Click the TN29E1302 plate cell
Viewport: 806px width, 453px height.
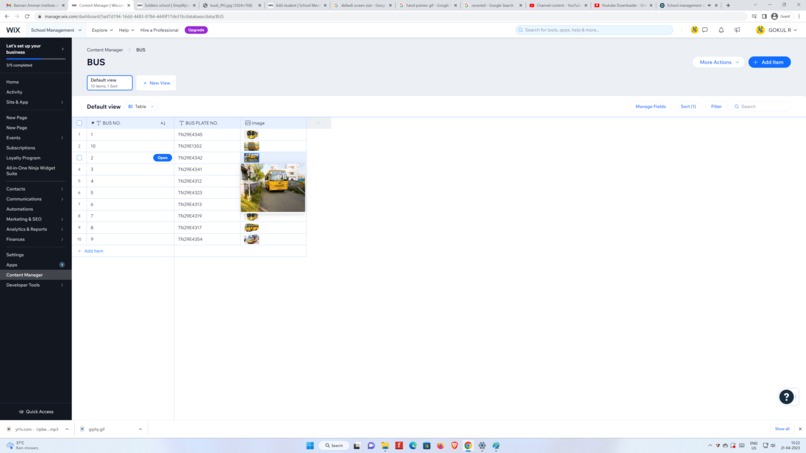point(207,146)
